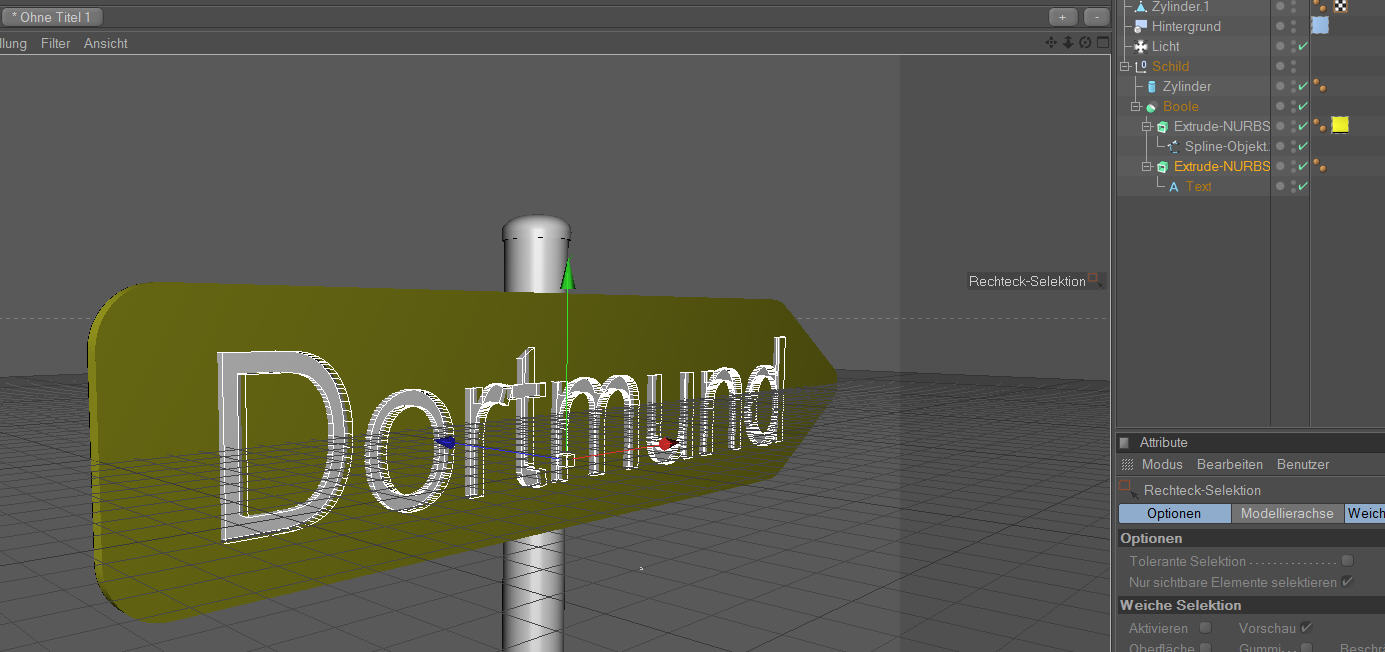Collapse the Boole hierarchy node
Screen dimensions: 1385x652
click(1135, 106)
